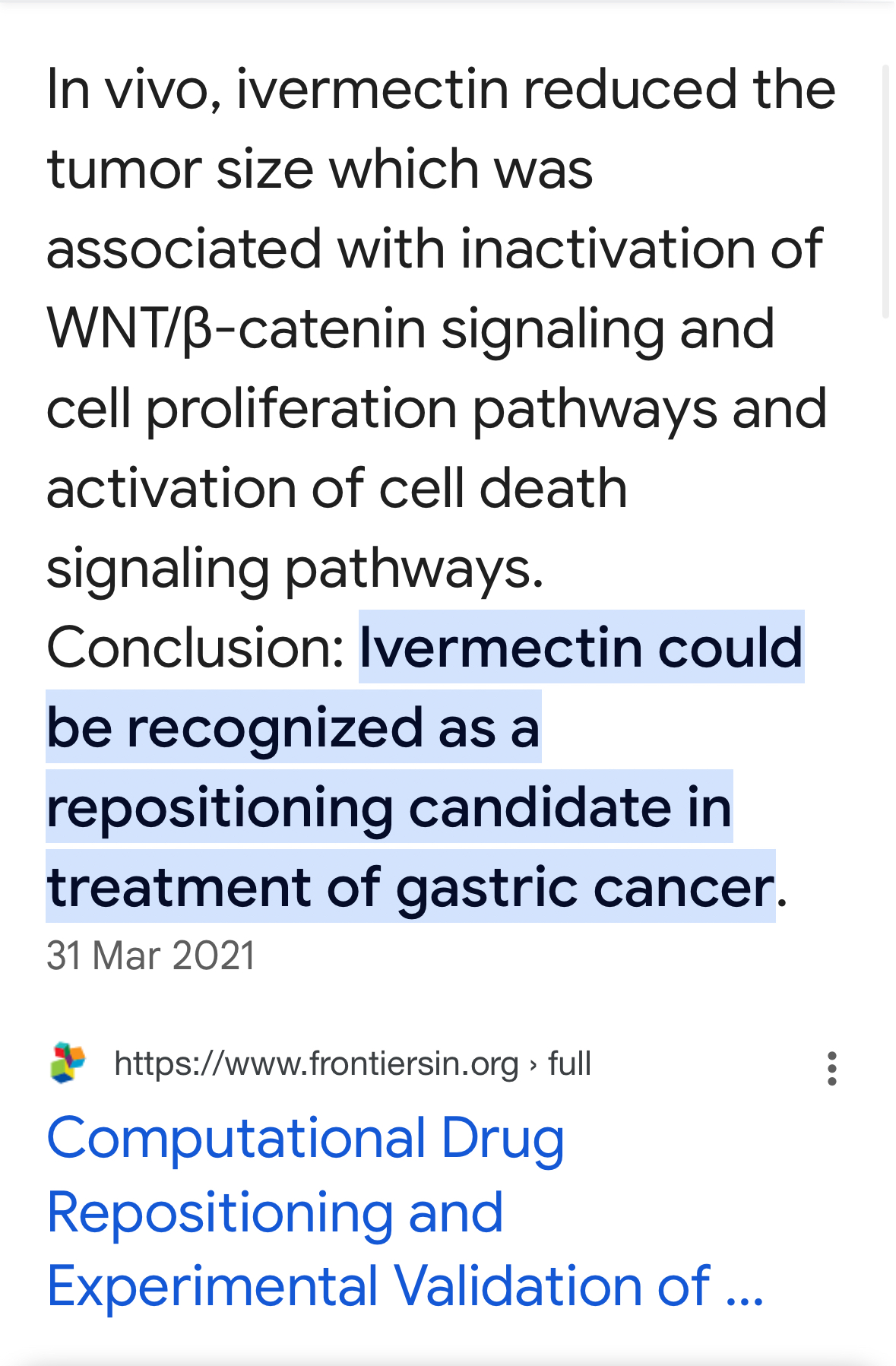This screenshot has width=896, height=1366.
Task: Open the "Computational Drug" title line
Action: click(306, 1139)
